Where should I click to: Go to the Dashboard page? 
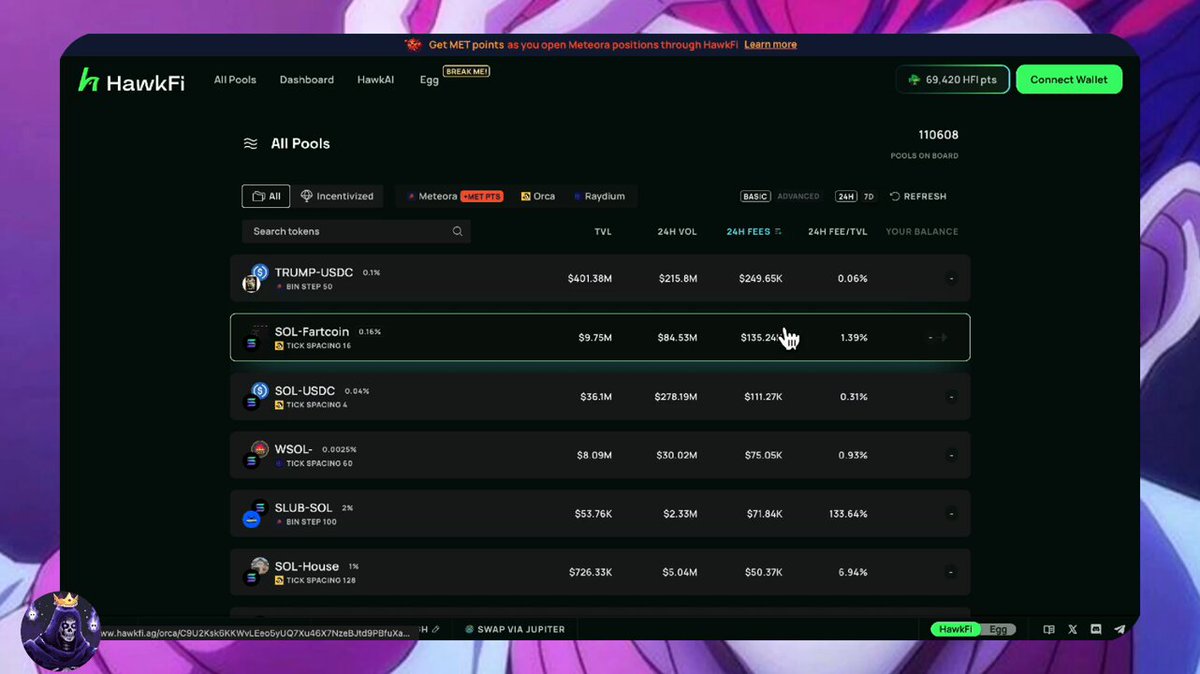tap(307, 80)
